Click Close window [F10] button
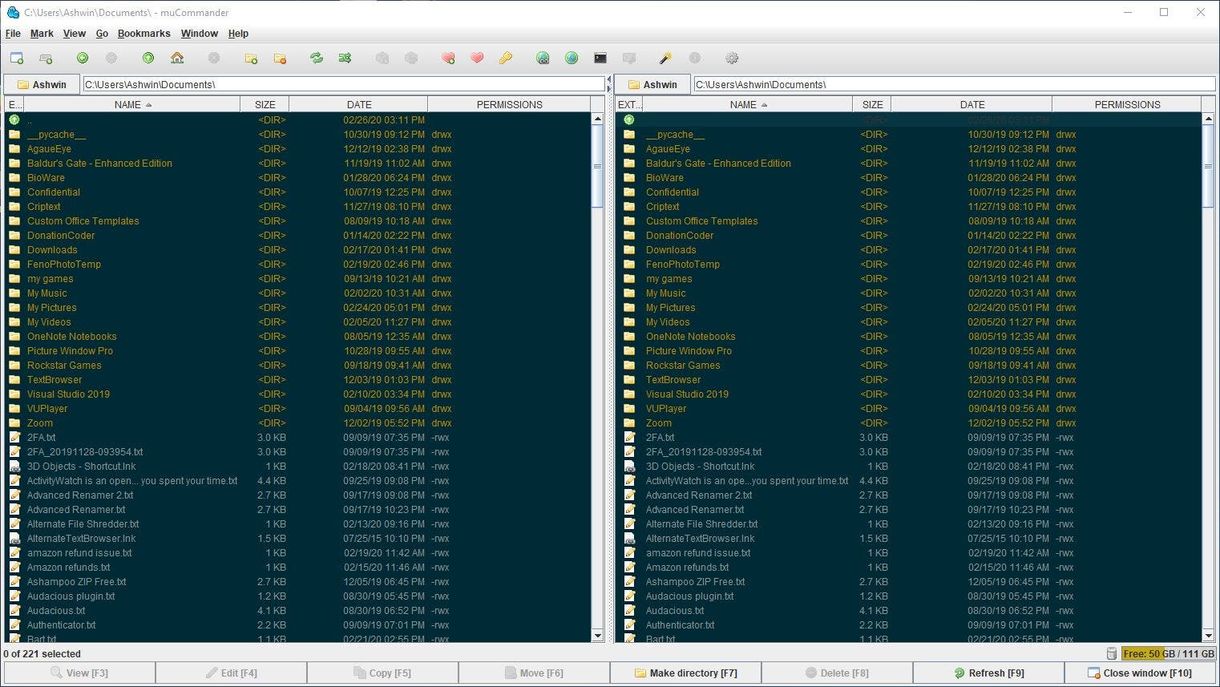 pyautogui.click(x=1140, y=673)
